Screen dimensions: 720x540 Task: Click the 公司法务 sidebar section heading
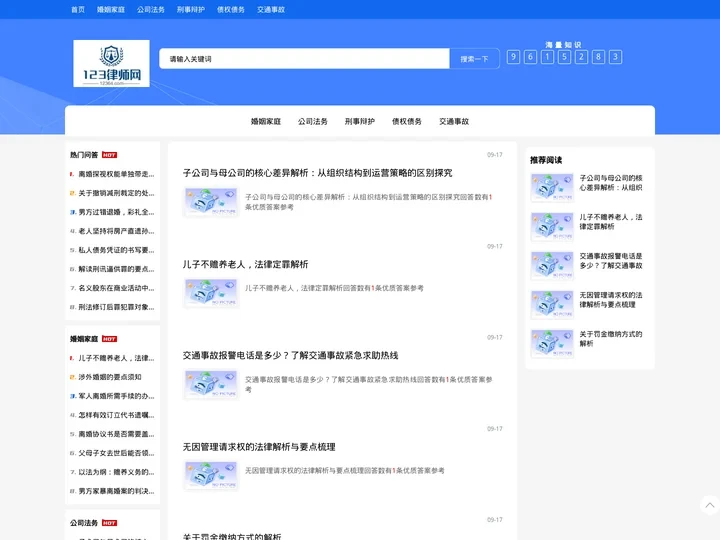point(84,523)
